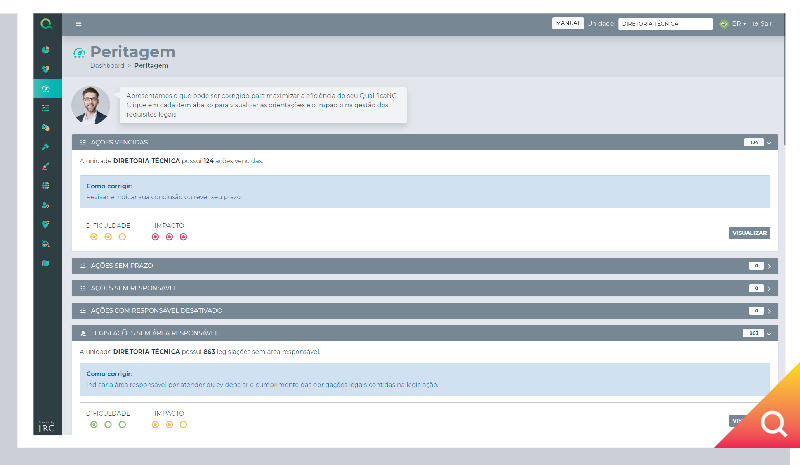Screen dimensions: 800x465
Task: Click the hamburger menu icon in top bar
Action: (x=79, y=24)
